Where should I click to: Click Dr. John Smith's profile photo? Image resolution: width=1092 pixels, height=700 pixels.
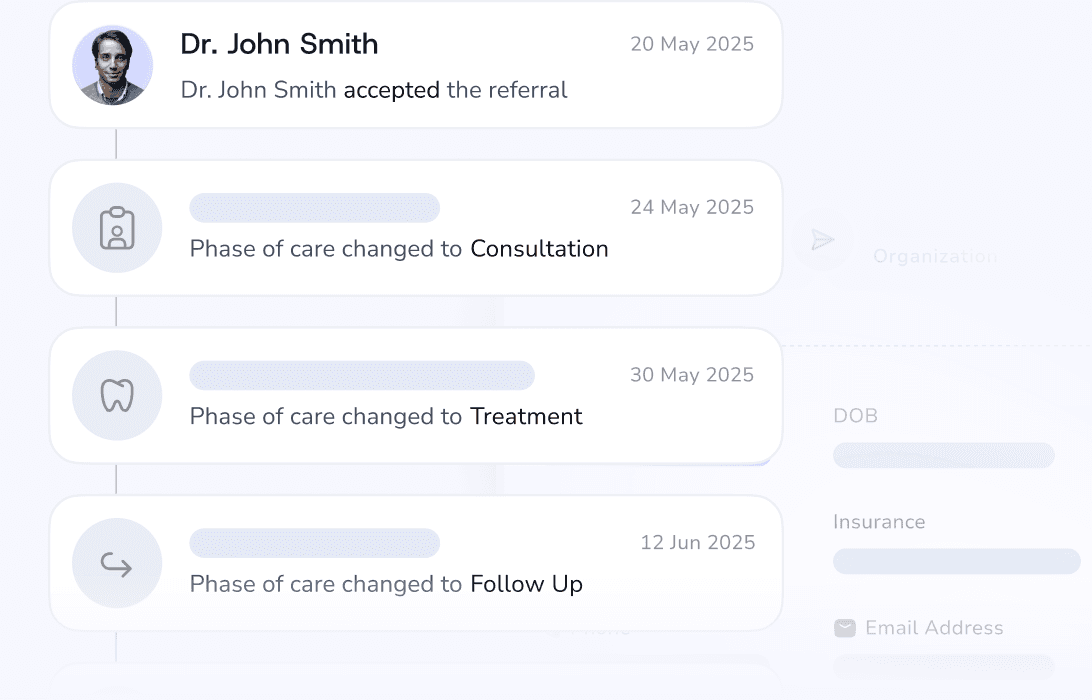113,65
